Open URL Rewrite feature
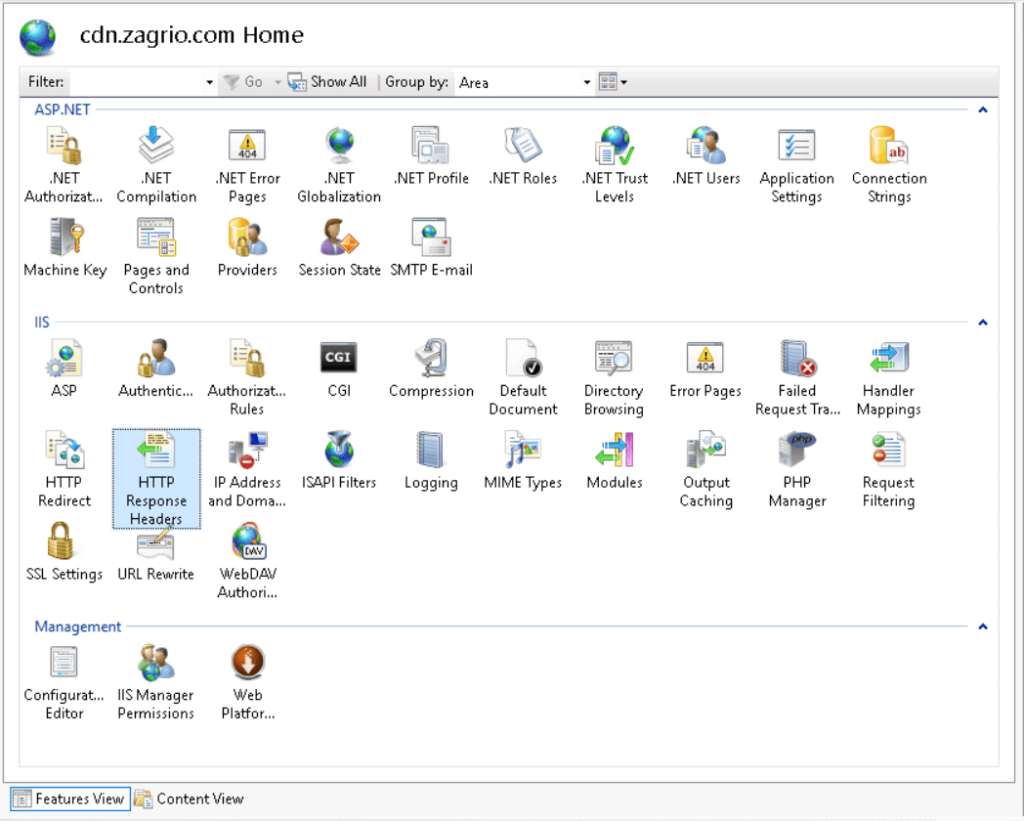This screenshot has width=1024, height=821. click(x=156, y=555)
